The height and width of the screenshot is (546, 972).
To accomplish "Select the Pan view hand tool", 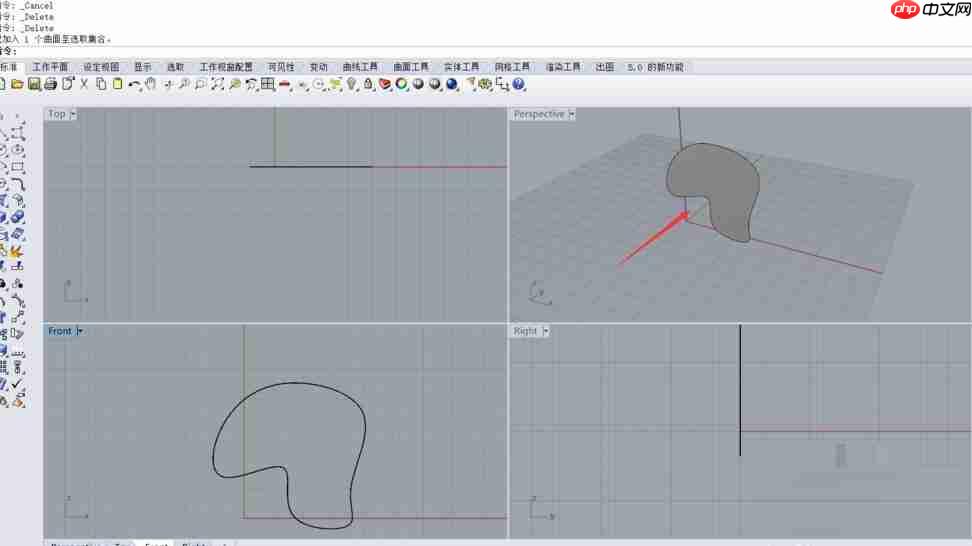I will (151, 84).
